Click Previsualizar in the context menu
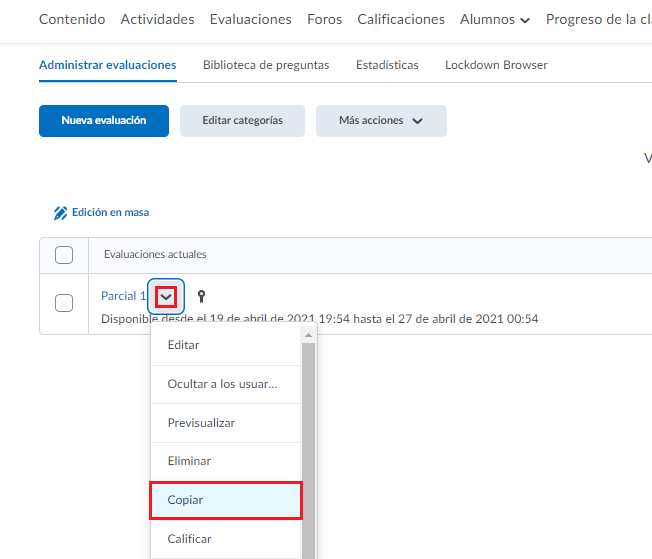The height and width of the screenshot is (559, 652). [x=225, y=423]
